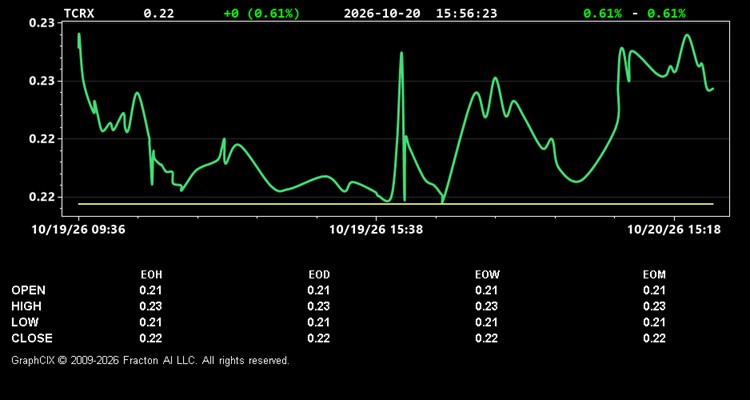Click the 10/20/26 15:18 axis label
The height and width of the screenshot is (400, 750).
pyautogui.click(x=674, y=230)
